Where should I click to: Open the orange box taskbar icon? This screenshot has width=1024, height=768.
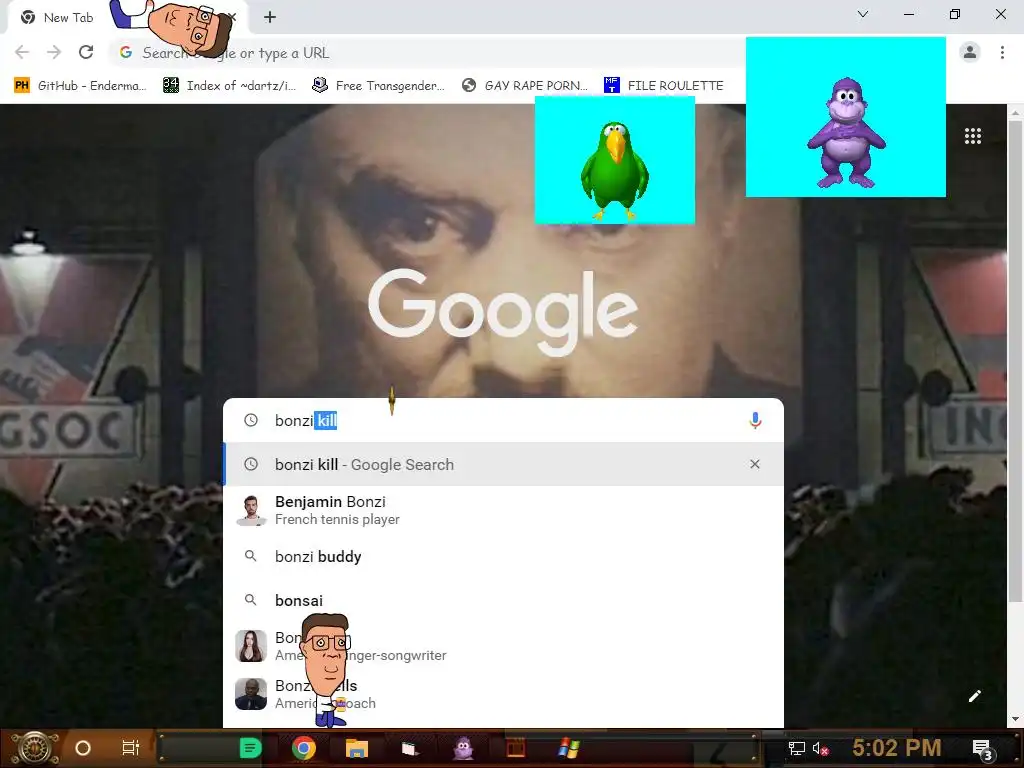point(516,748)
